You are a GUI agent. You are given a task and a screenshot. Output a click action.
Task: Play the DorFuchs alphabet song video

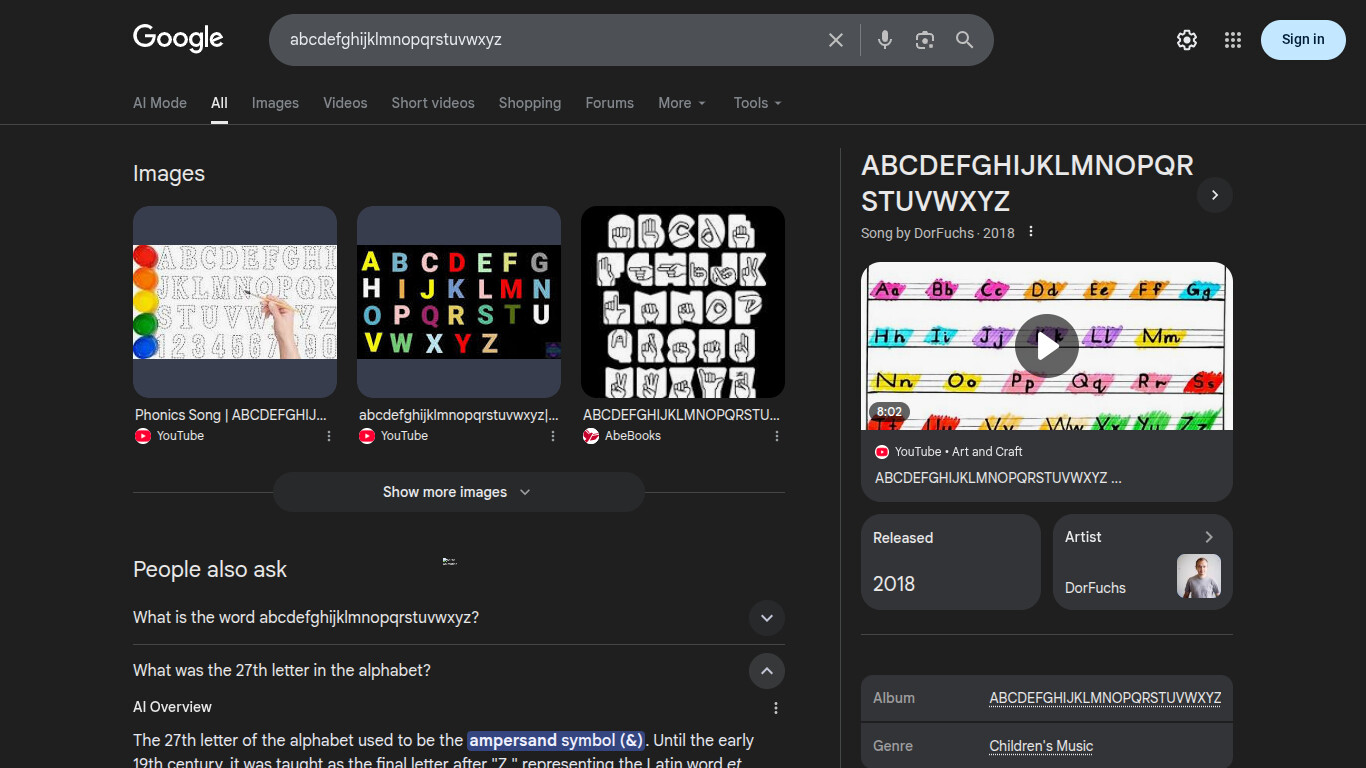click(x=1046, y=346)
